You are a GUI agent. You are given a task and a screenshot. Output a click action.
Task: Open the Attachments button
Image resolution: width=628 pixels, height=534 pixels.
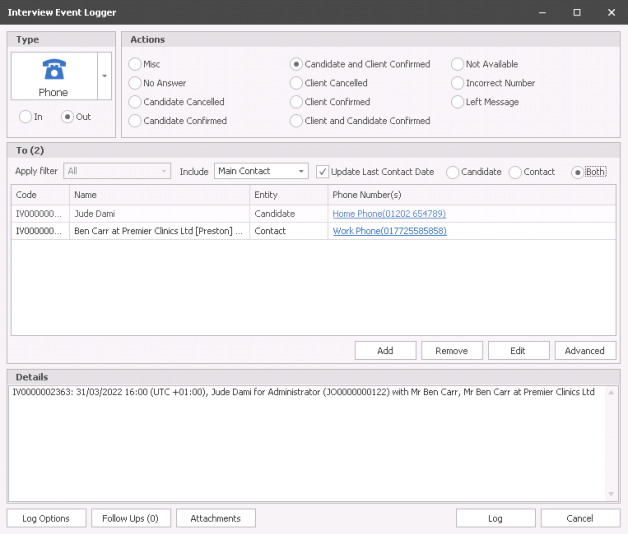point(215,518)
